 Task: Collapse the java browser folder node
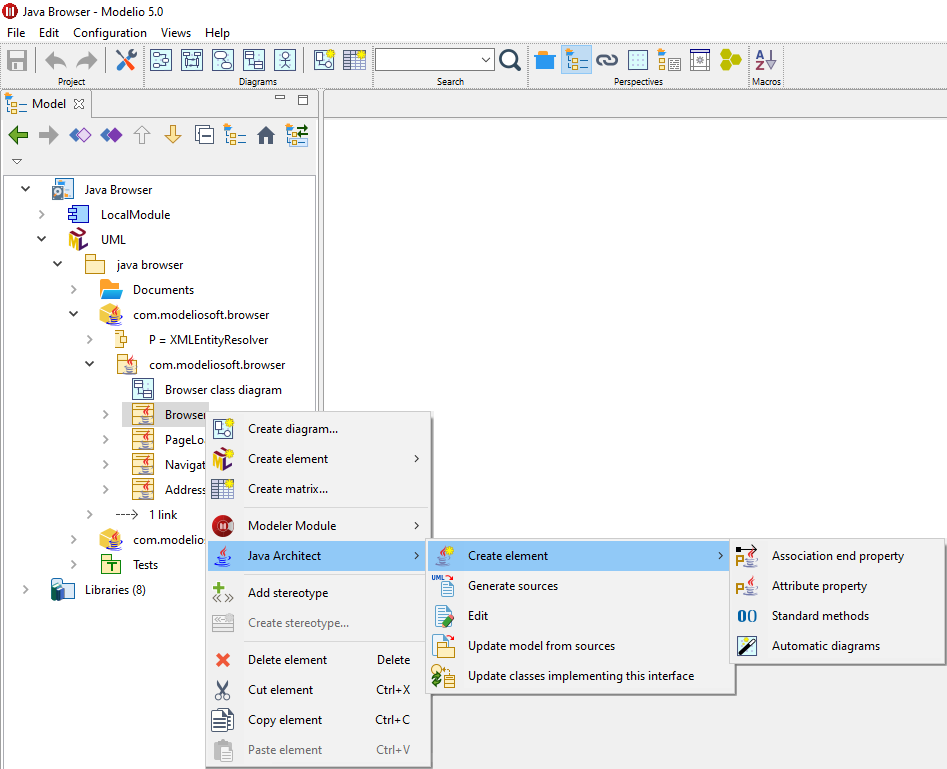click(57, 264)
